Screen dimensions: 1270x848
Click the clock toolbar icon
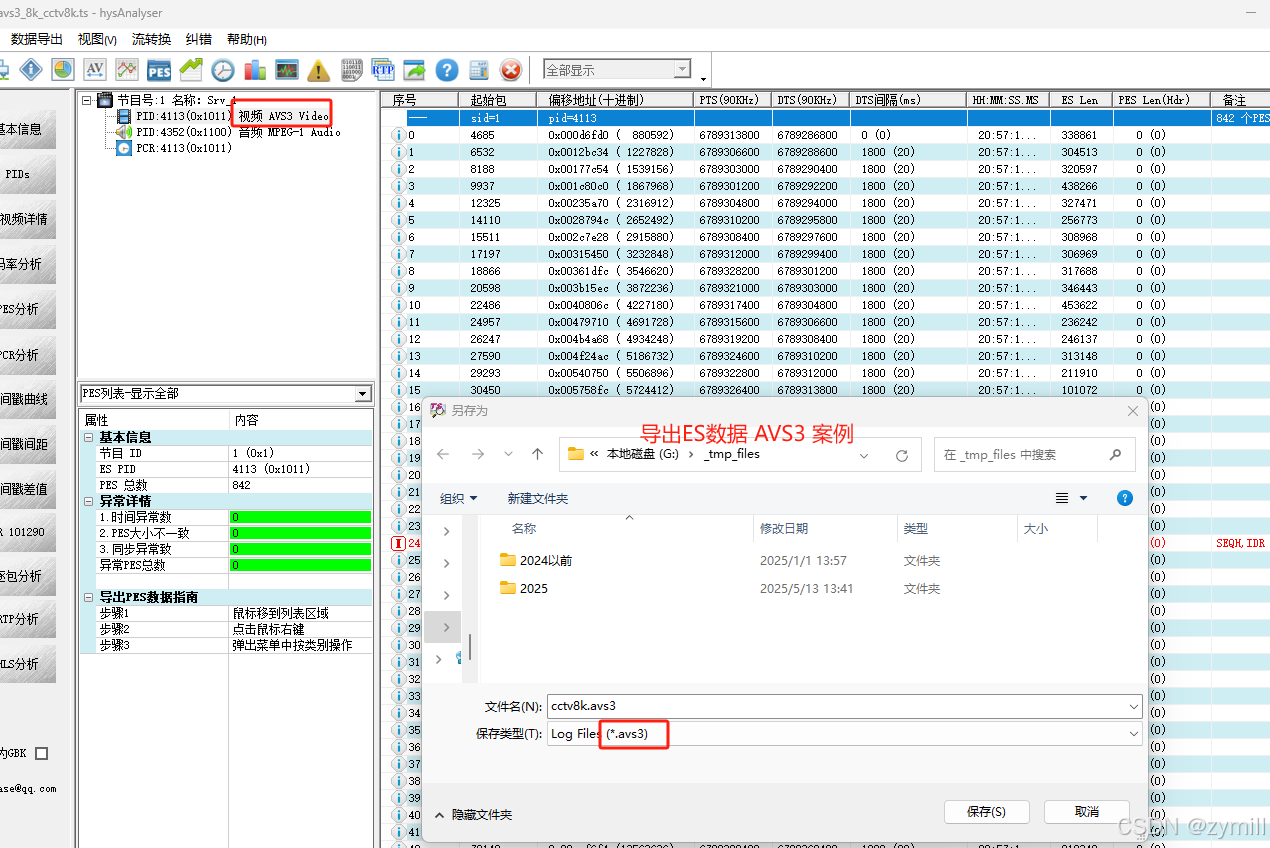pos(223,70)
